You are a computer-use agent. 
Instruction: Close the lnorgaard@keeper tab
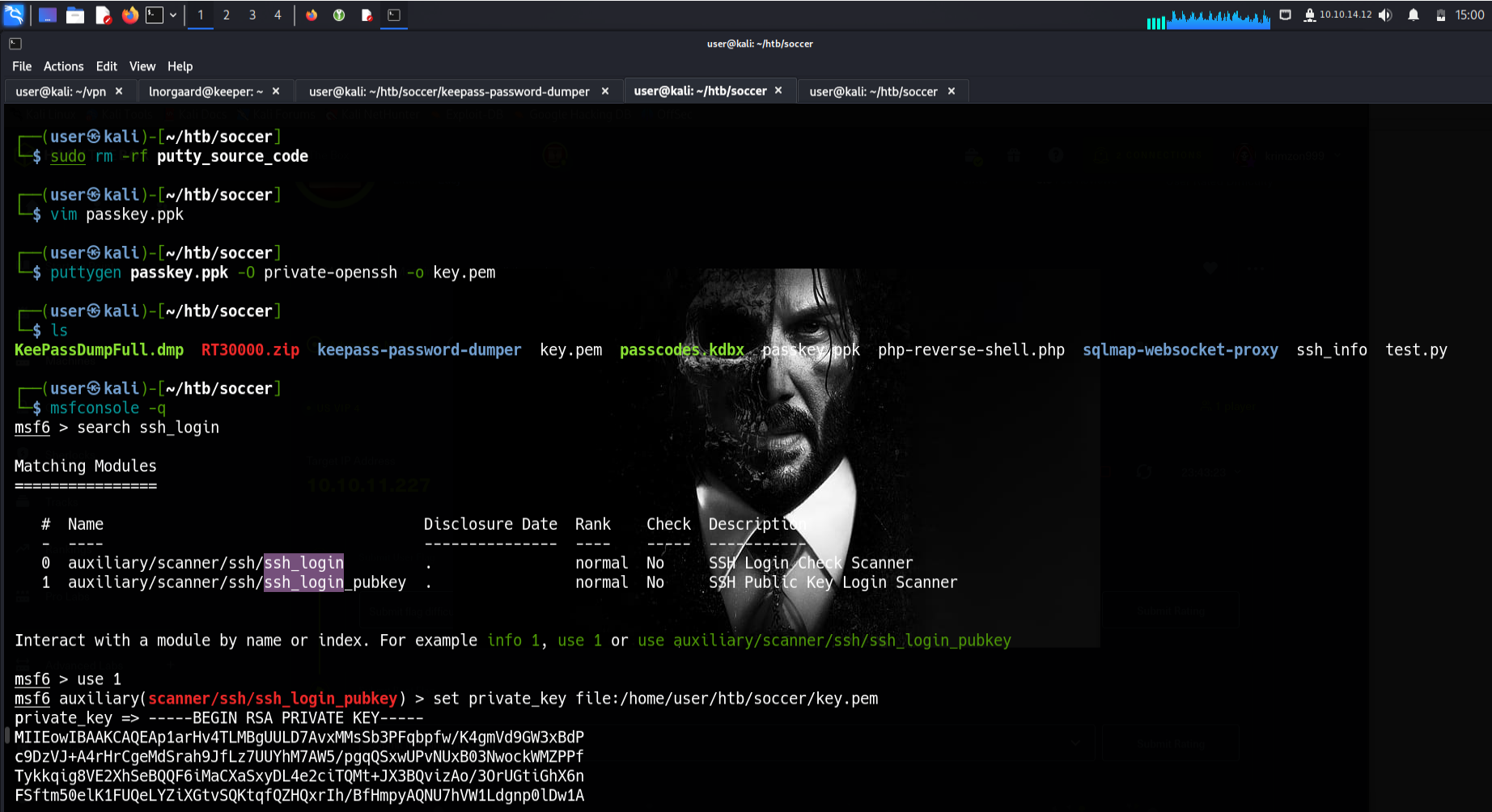276,91
